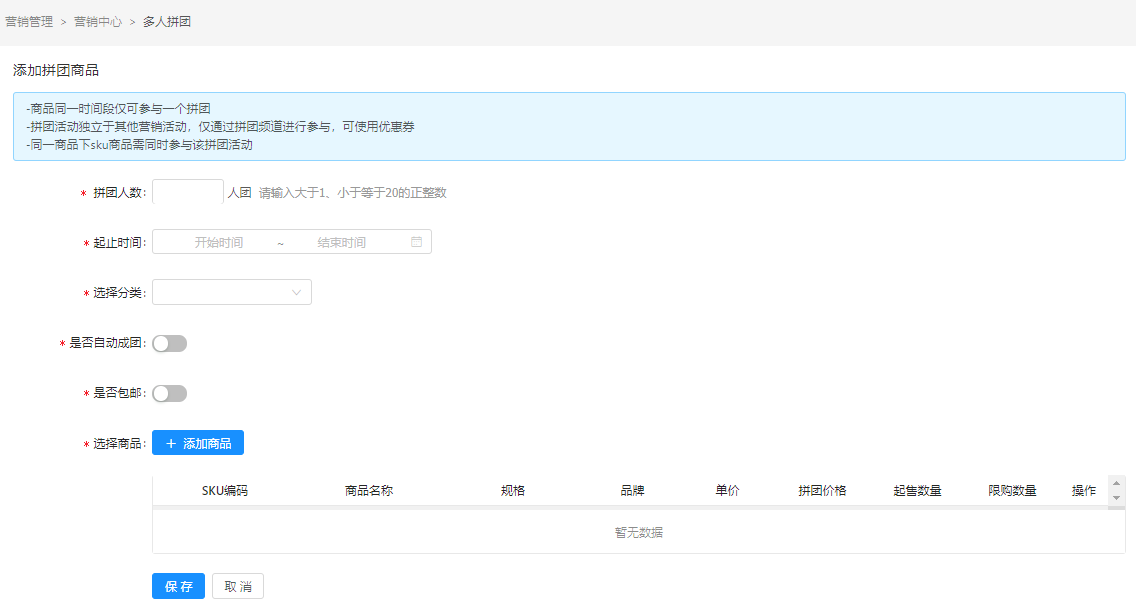Click the 结束时间 date field
Image resolution: width=1136 pixels, height=599 pixels.
pyautogui.click(x=342, y=242)
